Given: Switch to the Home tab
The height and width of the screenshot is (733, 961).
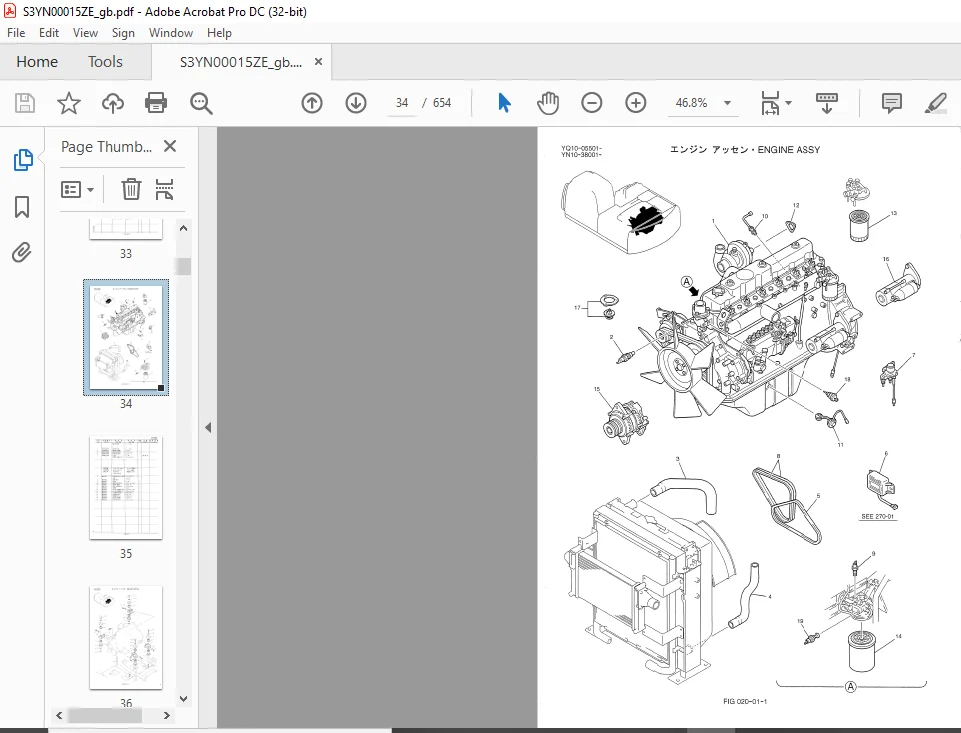Looking at the screenshot, I should pyautogui.click(x=37, y=62).
